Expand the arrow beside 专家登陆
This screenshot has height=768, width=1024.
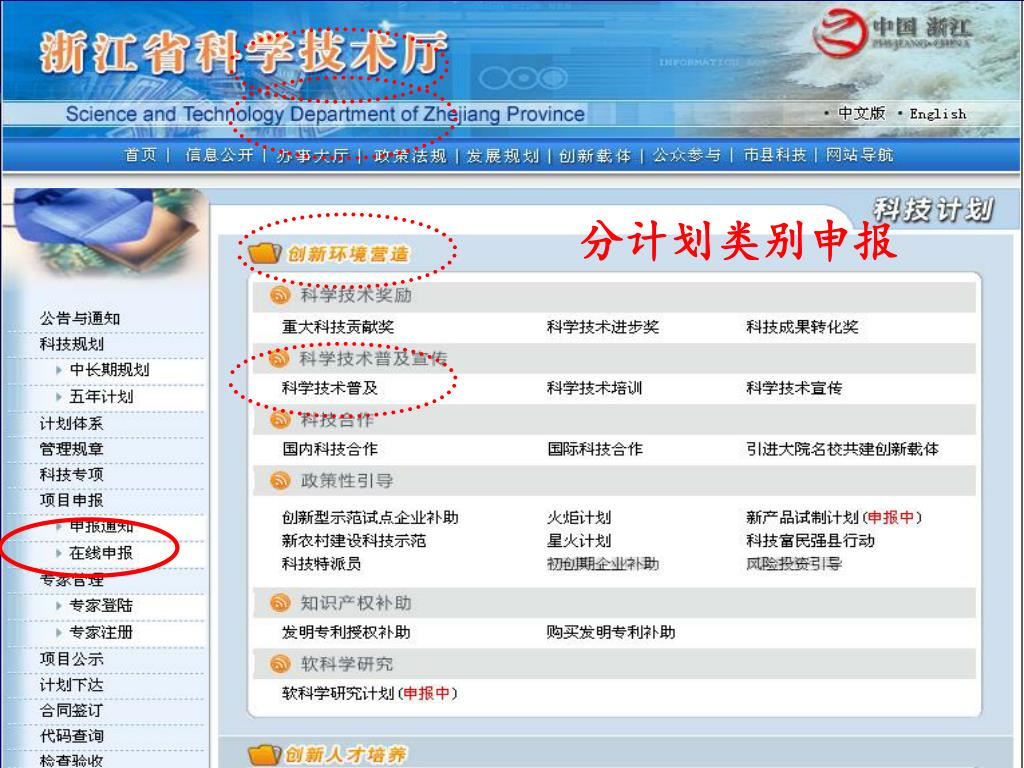tap(59, 605)
